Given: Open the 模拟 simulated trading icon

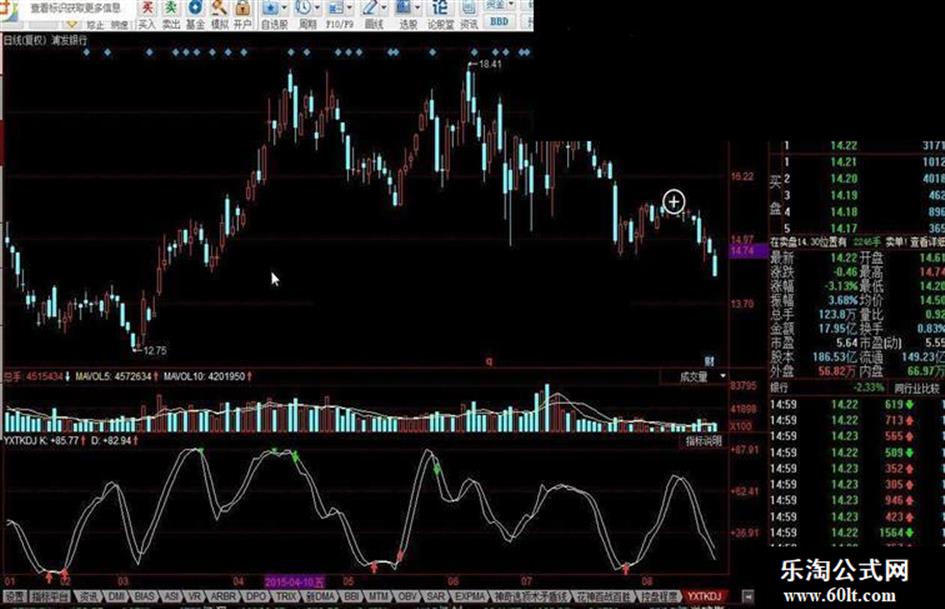Looking at the screenshot, I should coord(219,14).
